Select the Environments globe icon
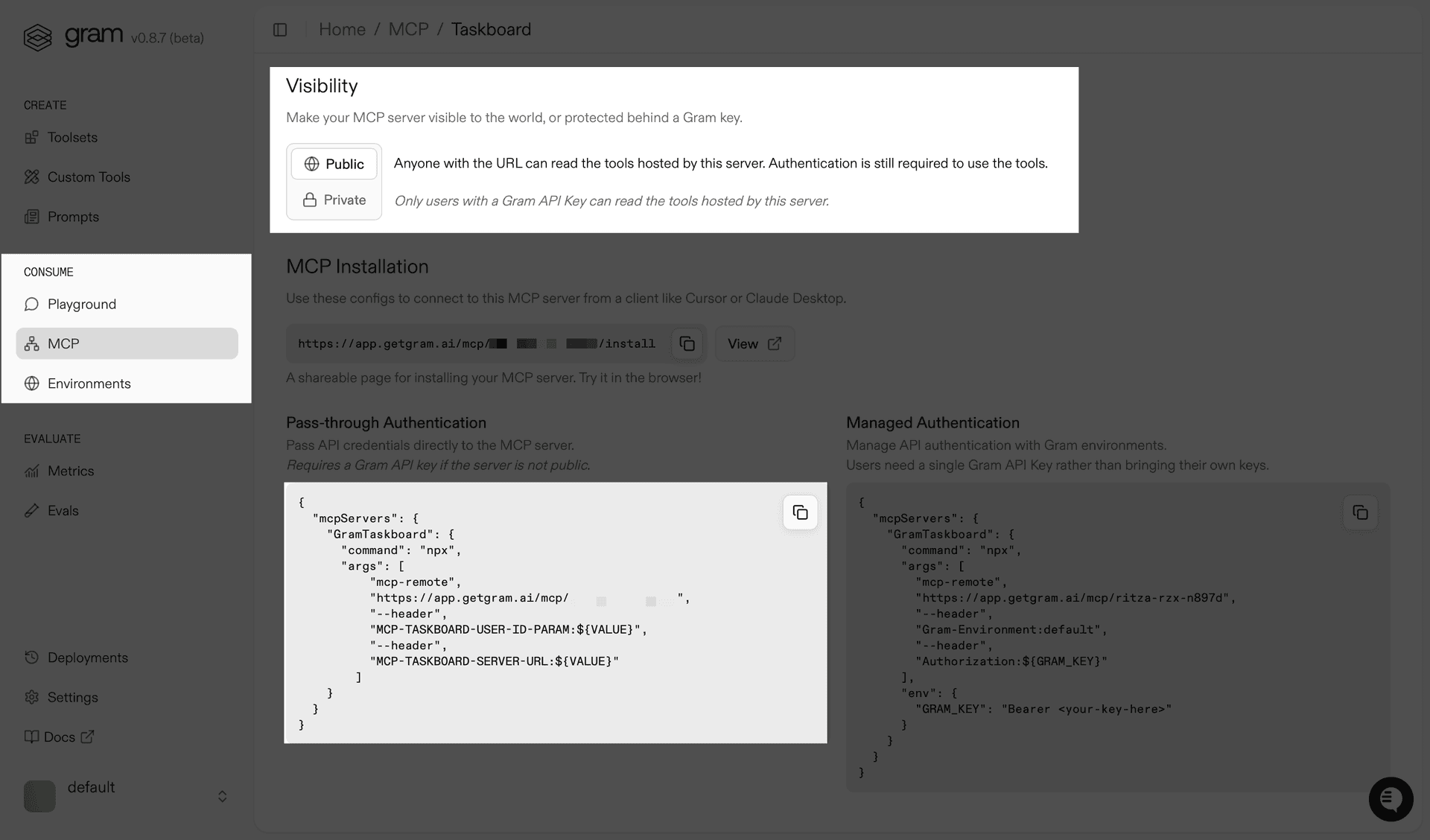The height and width of the screenshot is (840, 1430). [x=31, y=384]
